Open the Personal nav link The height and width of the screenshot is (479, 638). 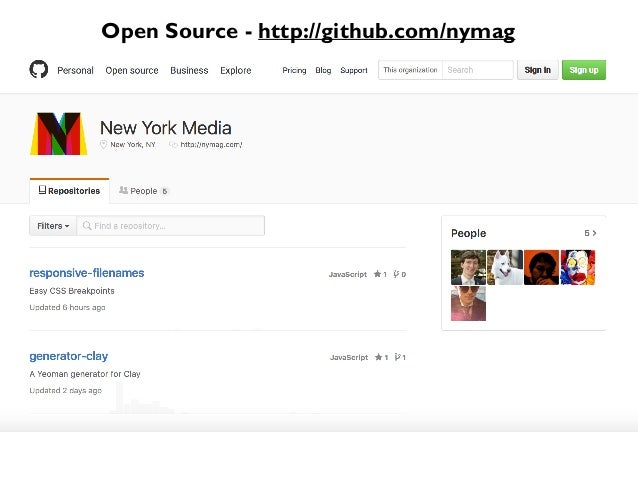(x=75, y=70)
